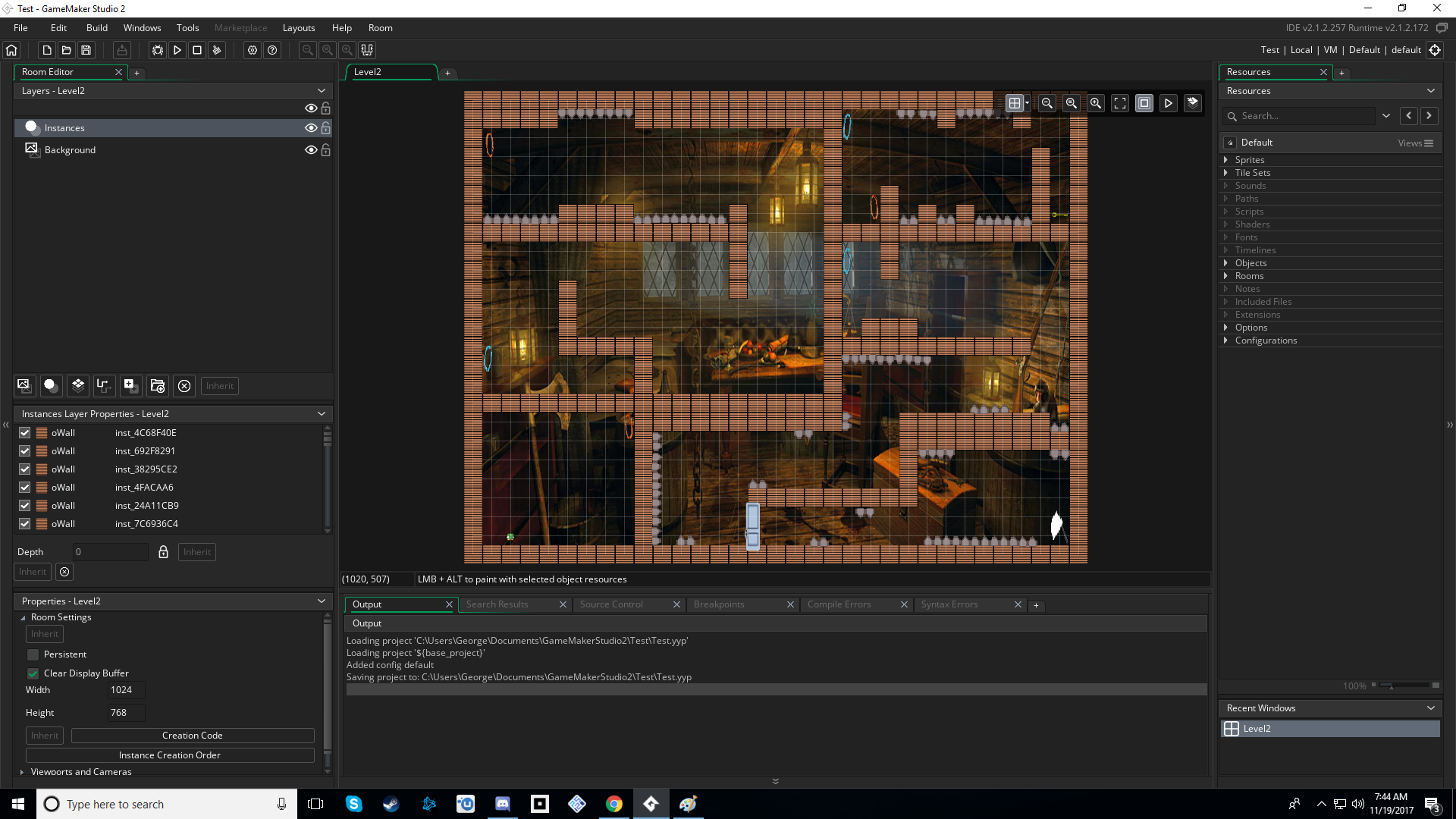
Task: Expand the Sprites resource folder
Action: [x=1225, y=160]
